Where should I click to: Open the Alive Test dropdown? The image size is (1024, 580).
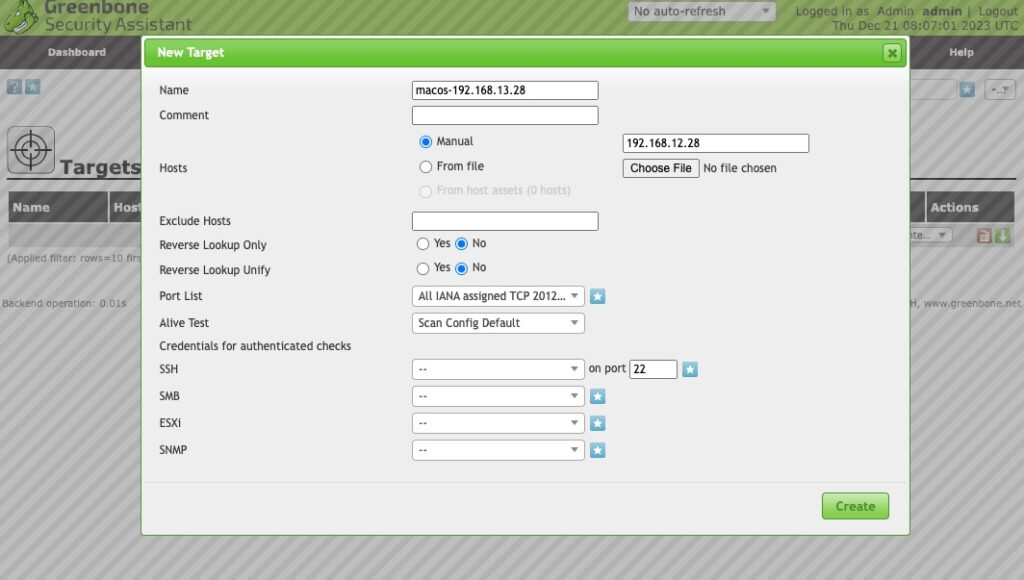pos(498,323)
